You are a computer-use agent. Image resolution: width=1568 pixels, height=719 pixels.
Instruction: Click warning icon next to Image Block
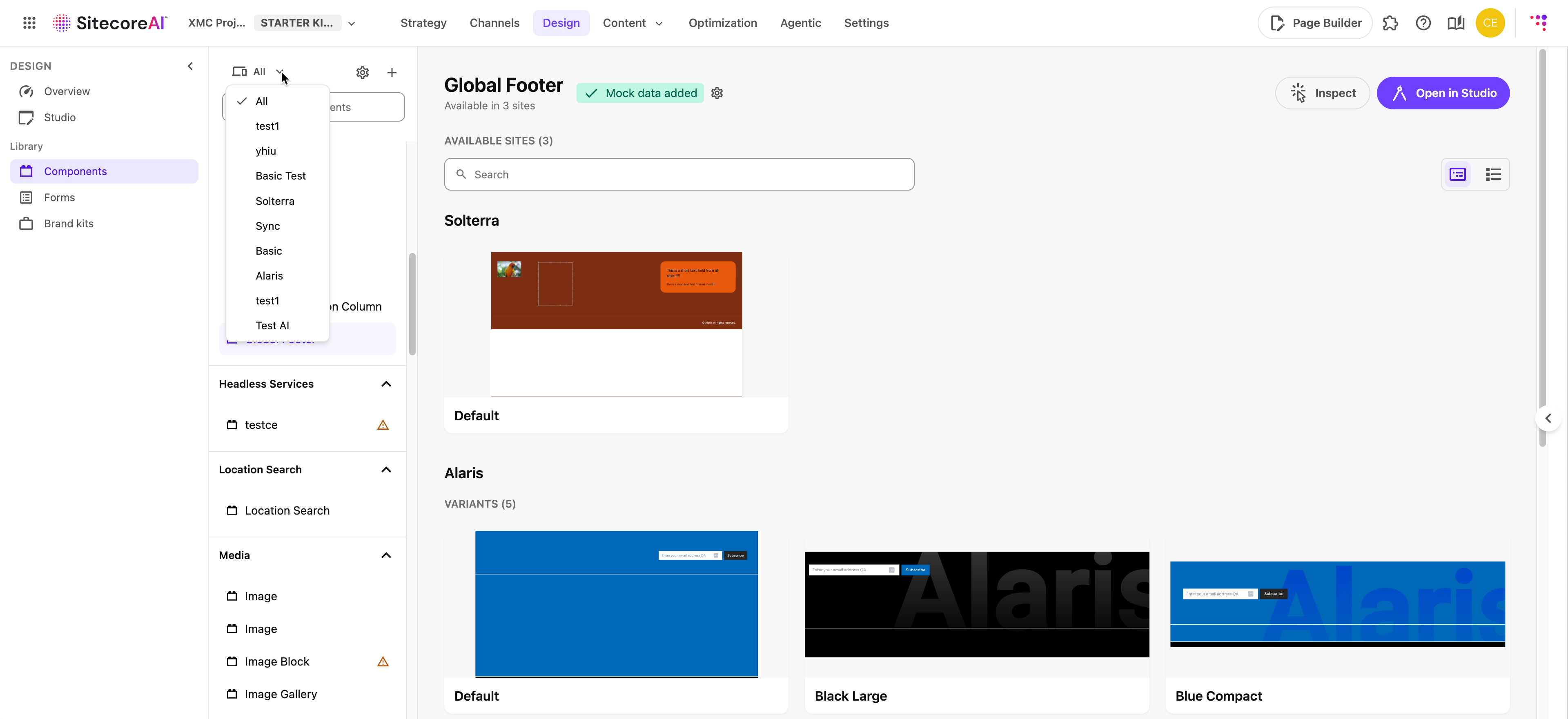[x=383, y=661]
